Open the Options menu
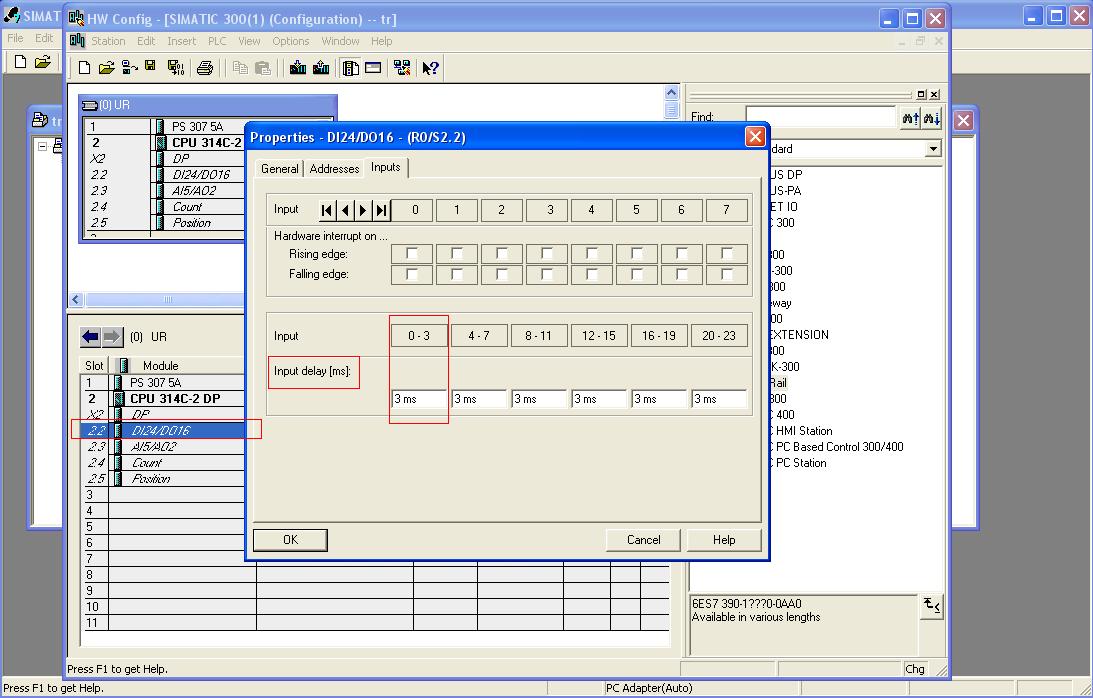 coord(291,41)
